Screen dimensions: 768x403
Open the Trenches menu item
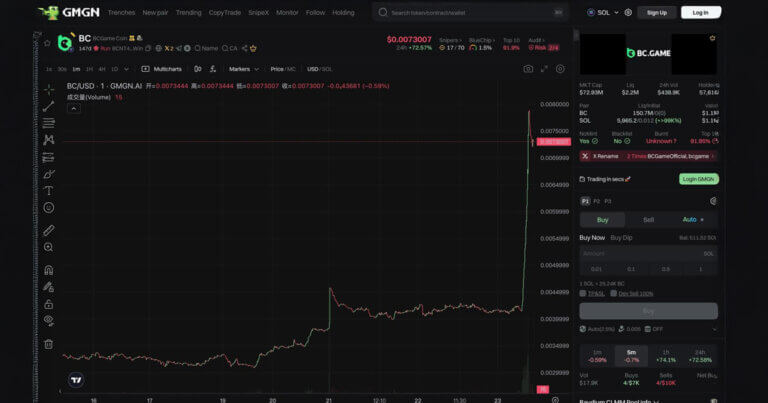coord(121,13)
